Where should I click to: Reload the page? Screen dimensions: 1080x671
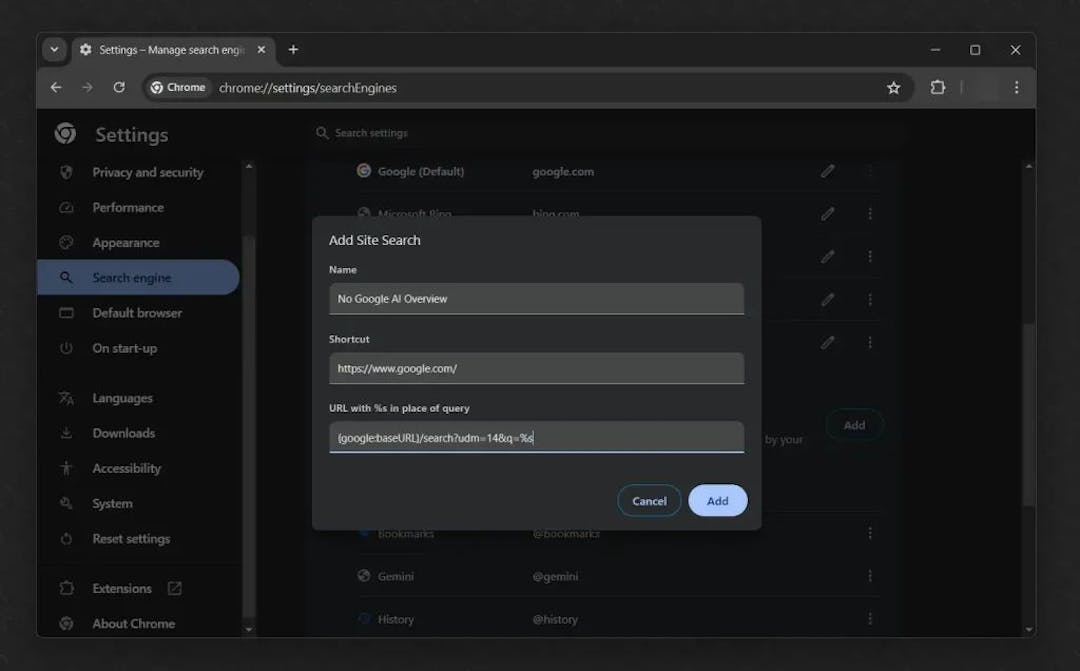pyautogui.click(x=119, y=88)
